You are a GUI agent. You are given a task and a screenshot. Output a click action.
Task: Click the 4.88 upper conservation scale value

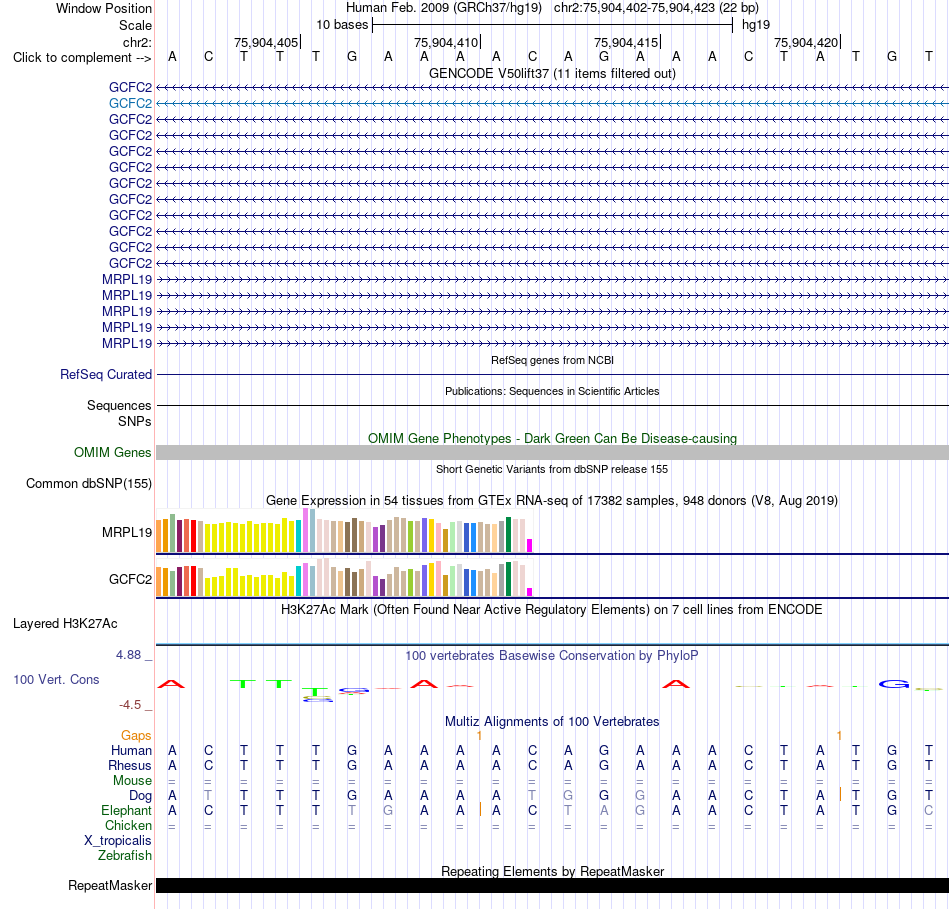[x=128, y=655]
